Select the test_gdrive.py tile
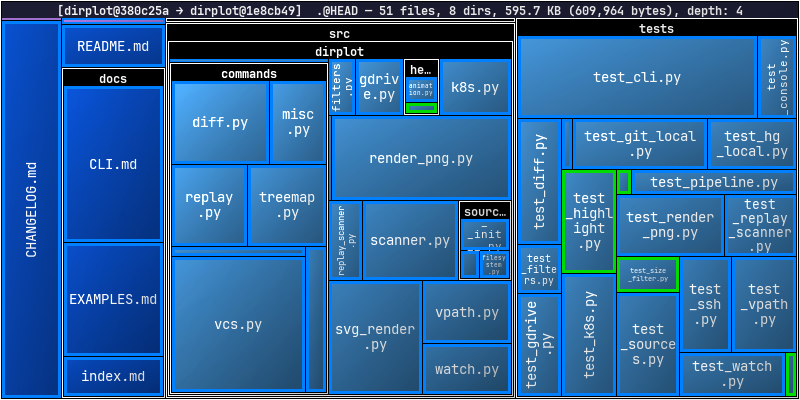800x400 pixels. 539,344
